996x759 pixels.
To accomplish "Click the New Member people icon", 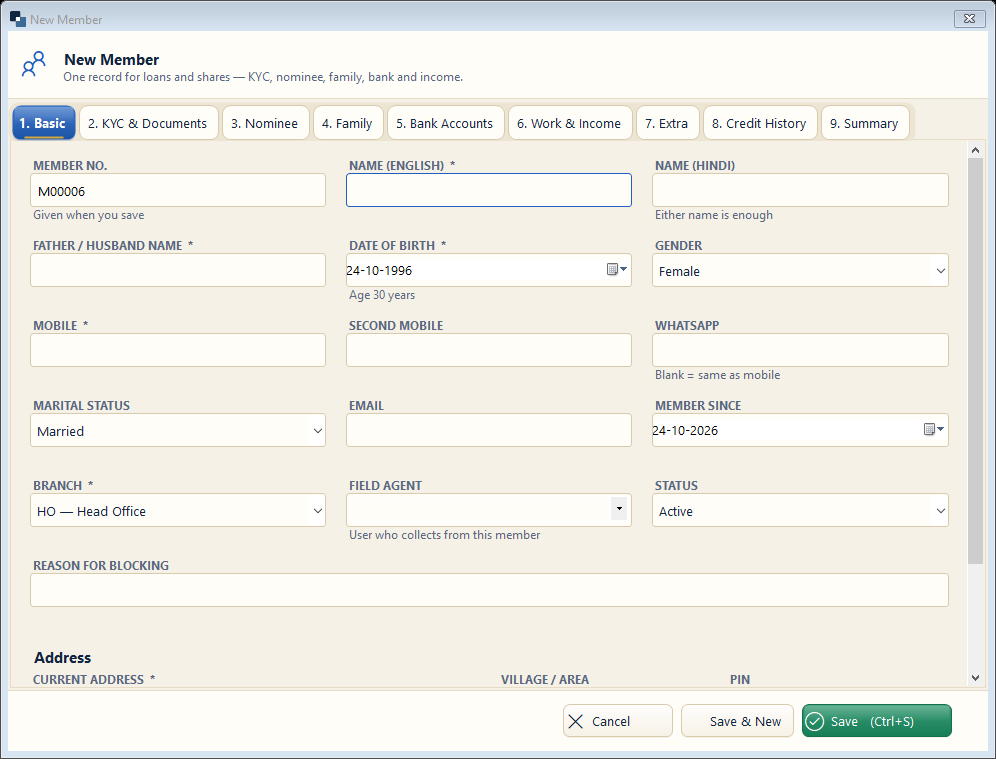I will [34, 64].
